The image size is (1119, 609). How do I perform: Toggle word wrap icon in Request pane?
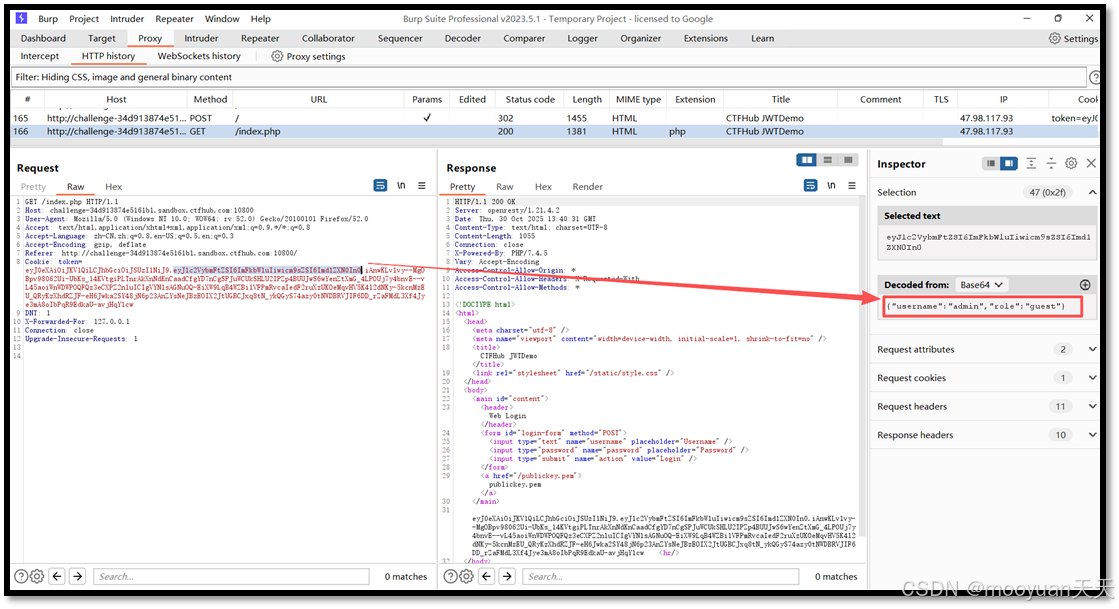click(380, 186)
